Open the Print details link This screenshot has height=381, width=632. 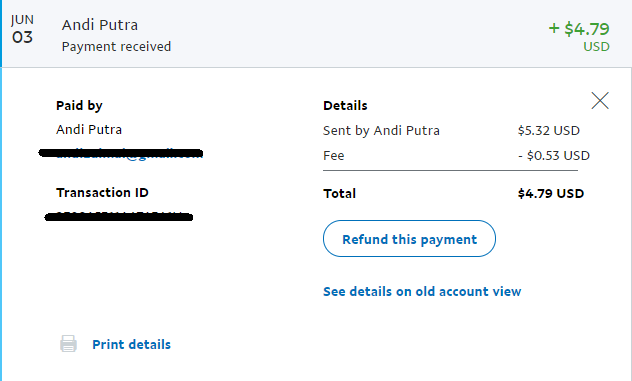tap(131, 344)
